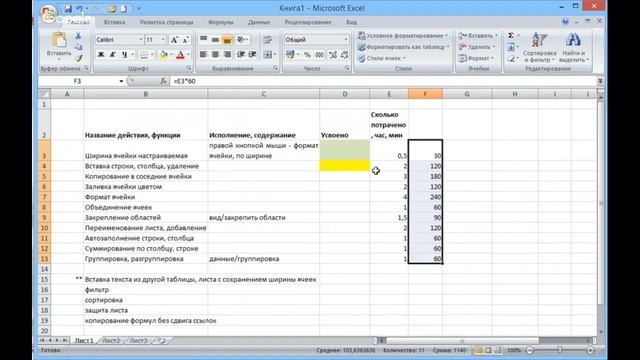The width and height of the screenshot is (640, 360).
Task: Click Вставить in the Ячейки group
Action: (478, 36)
